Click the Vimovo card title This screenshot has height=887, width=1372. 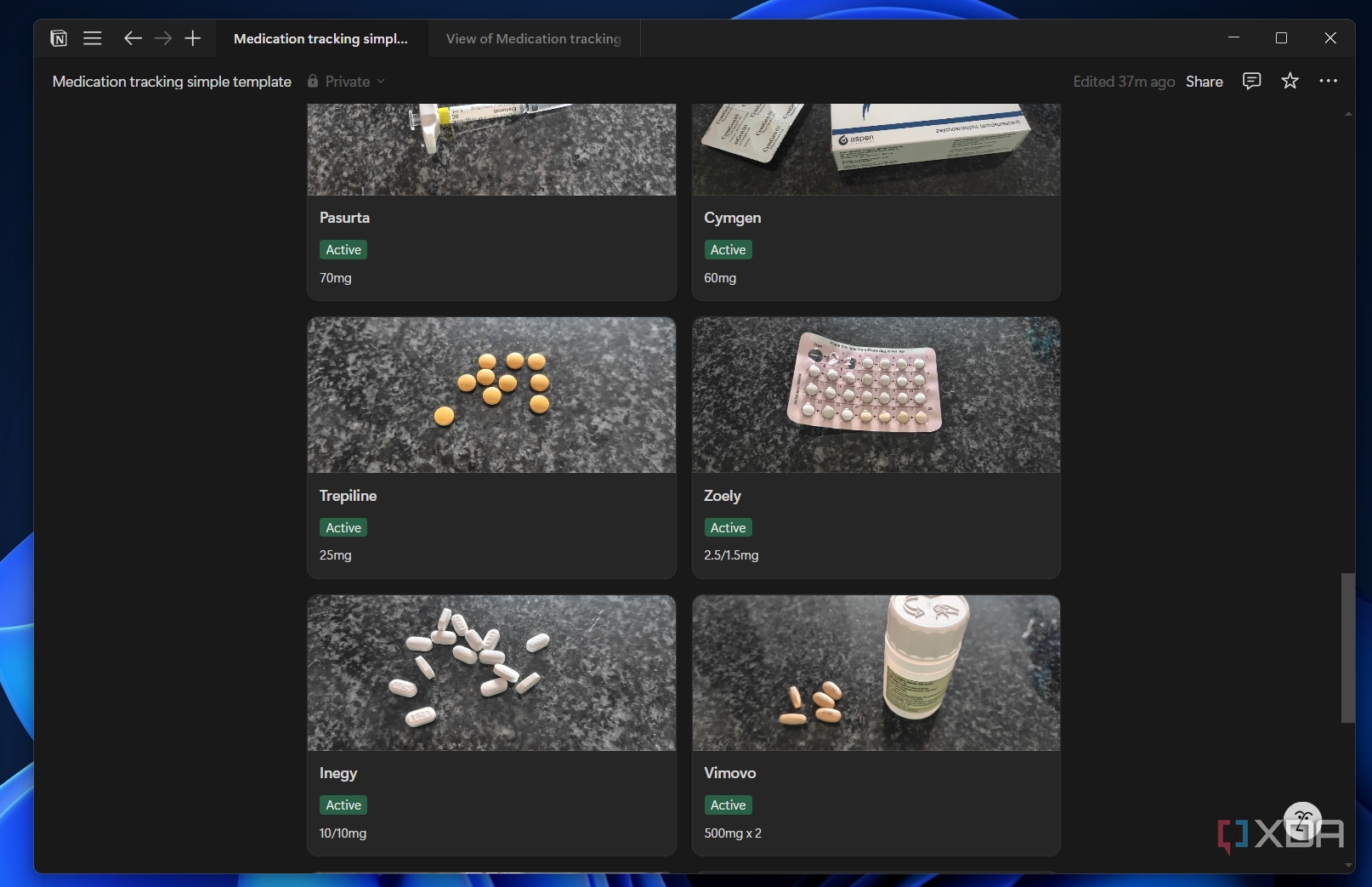point(729,773)
